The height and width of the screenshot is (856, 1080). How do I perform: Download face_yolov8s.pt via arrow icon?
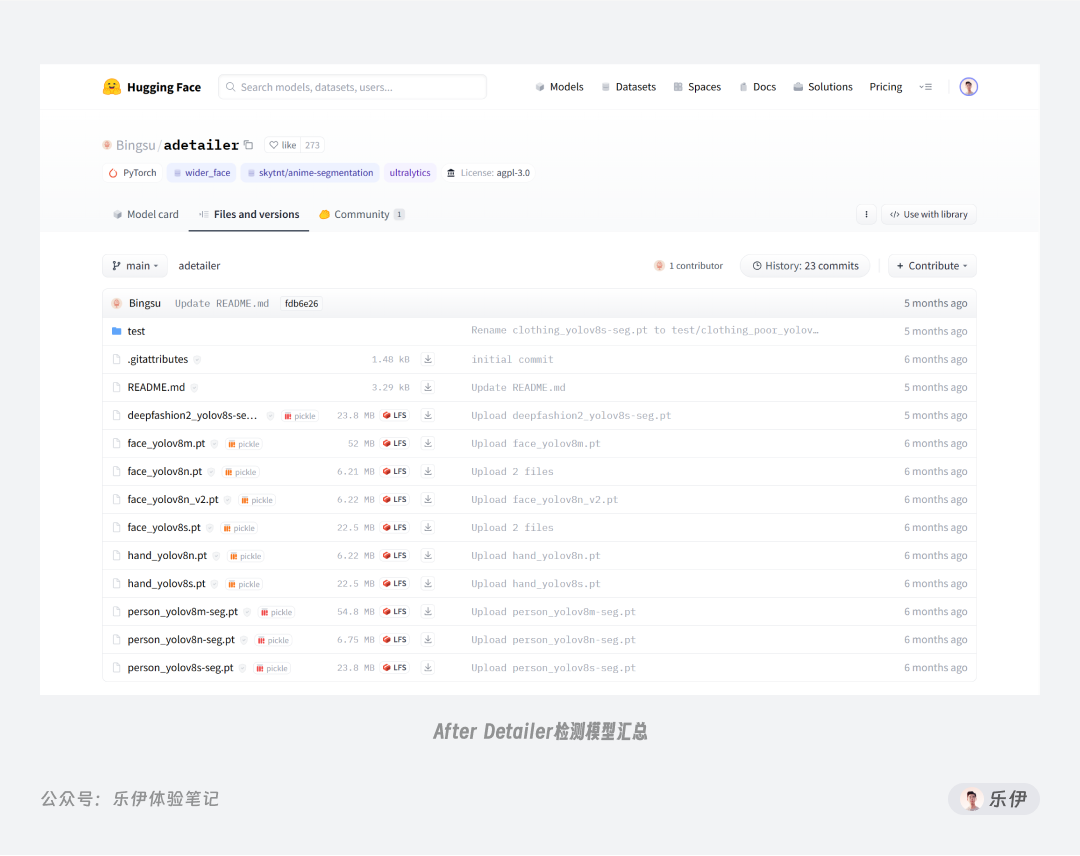tap(428, 528)
